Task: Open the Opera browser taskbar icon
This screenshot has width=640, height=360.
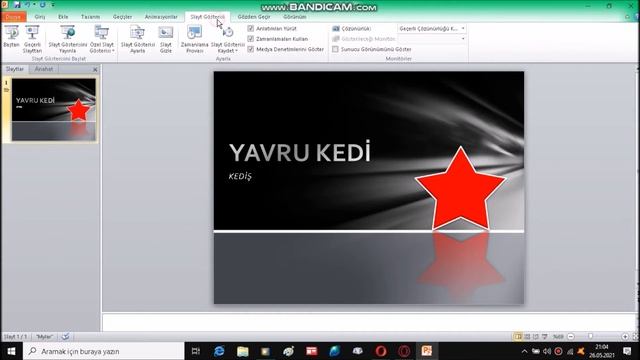Action: pos(381,351)
